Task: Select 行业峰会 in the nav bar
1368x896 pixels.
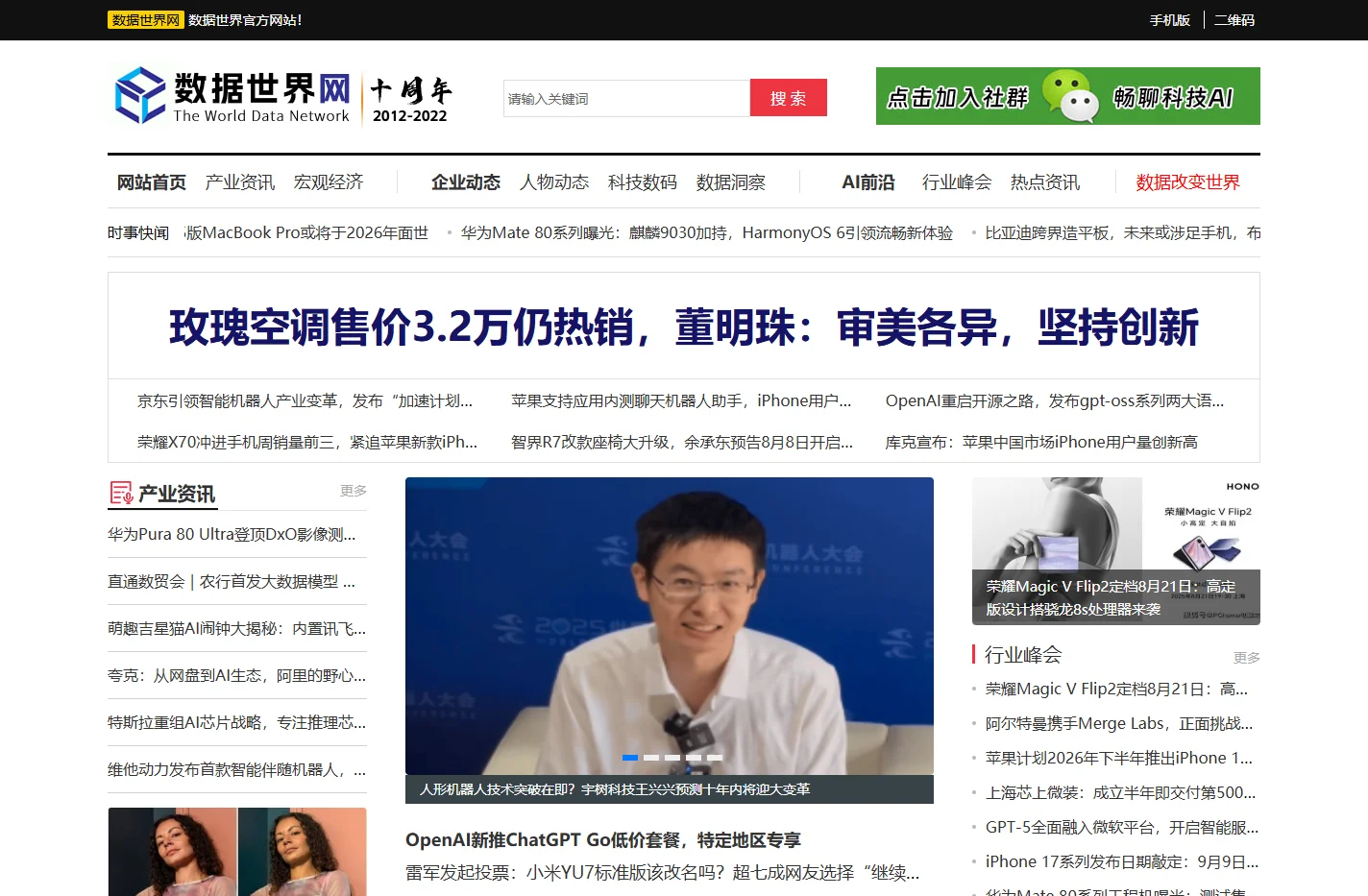Action: pyautogui.click(x=957, y=182)
